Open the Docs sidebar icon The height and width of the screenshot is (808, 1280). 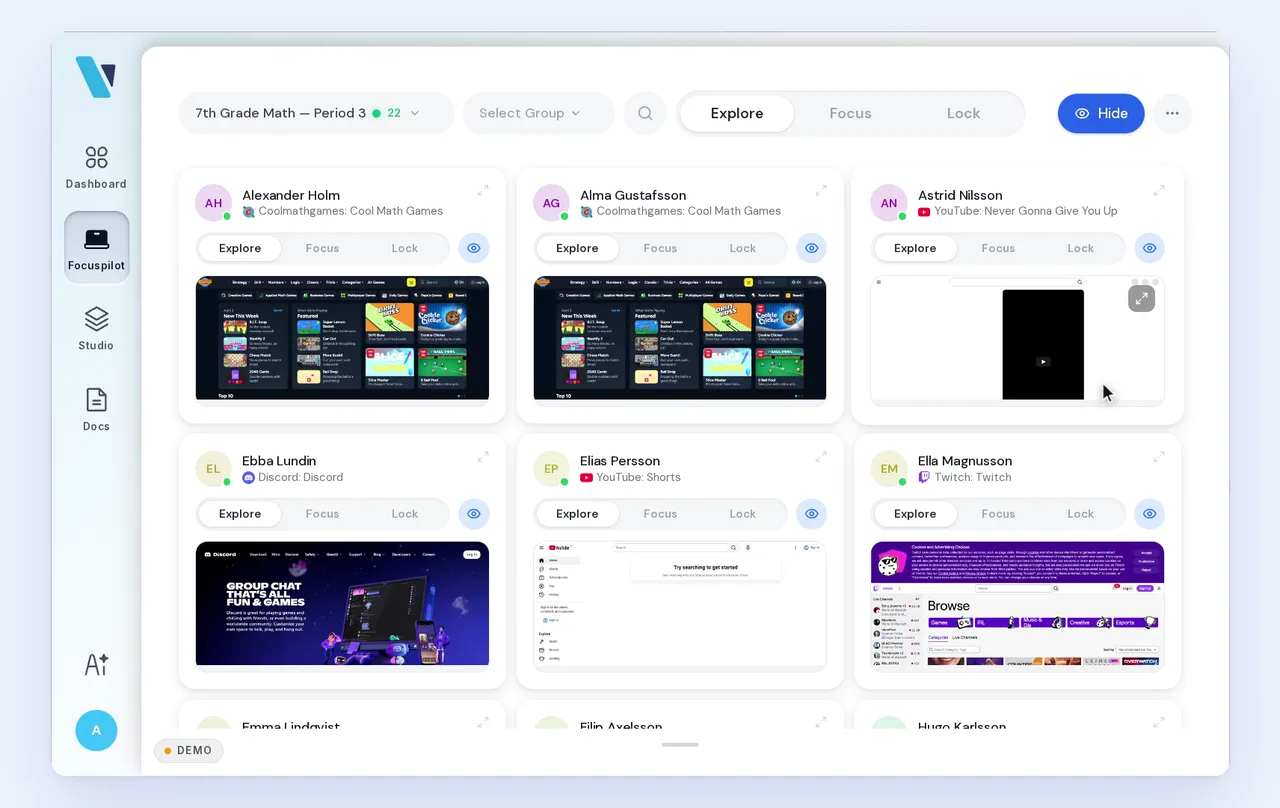(96, 409)
